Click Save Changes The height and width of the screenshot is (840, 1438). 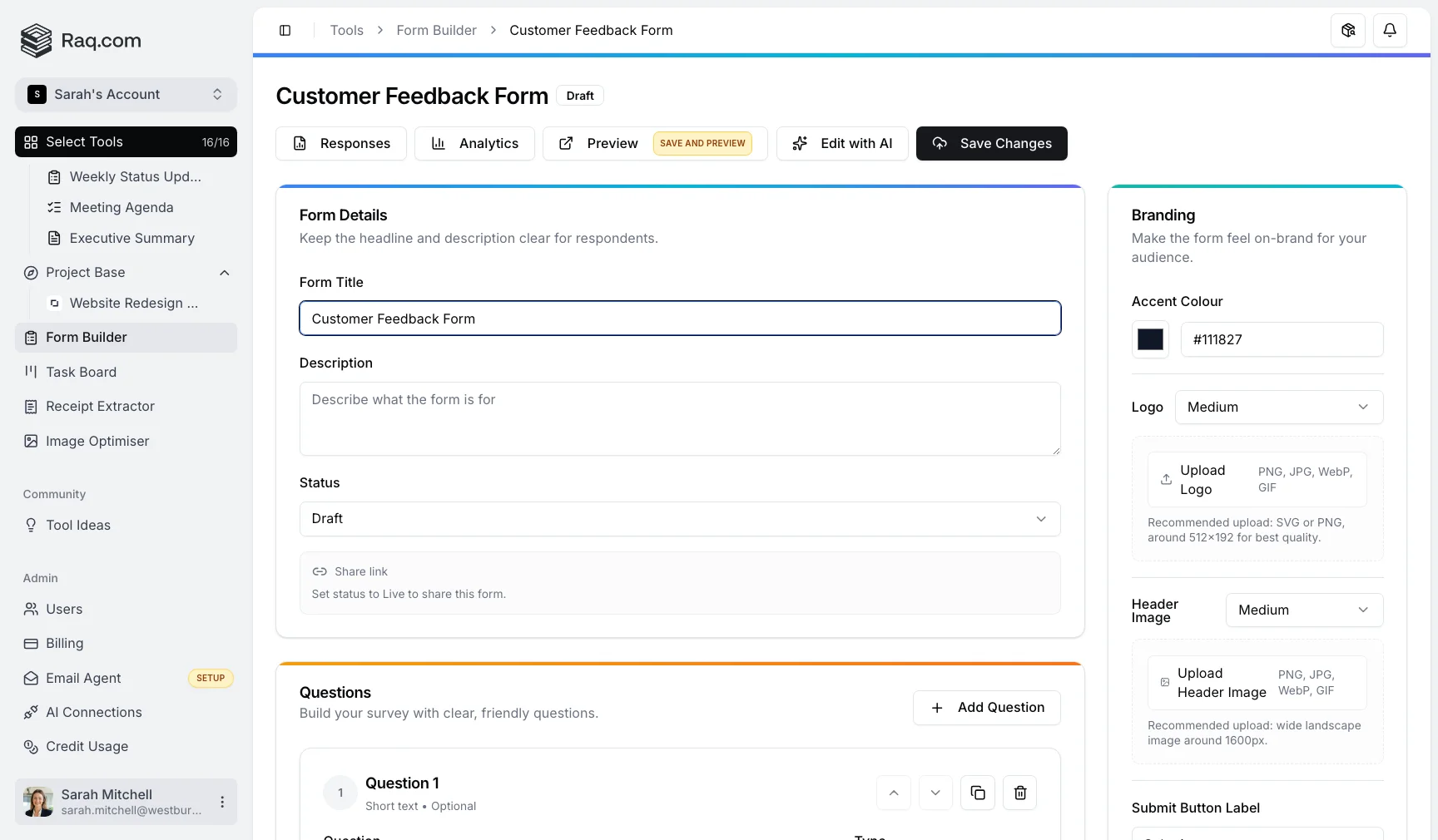pyautogui.click(x=991, y=143)
